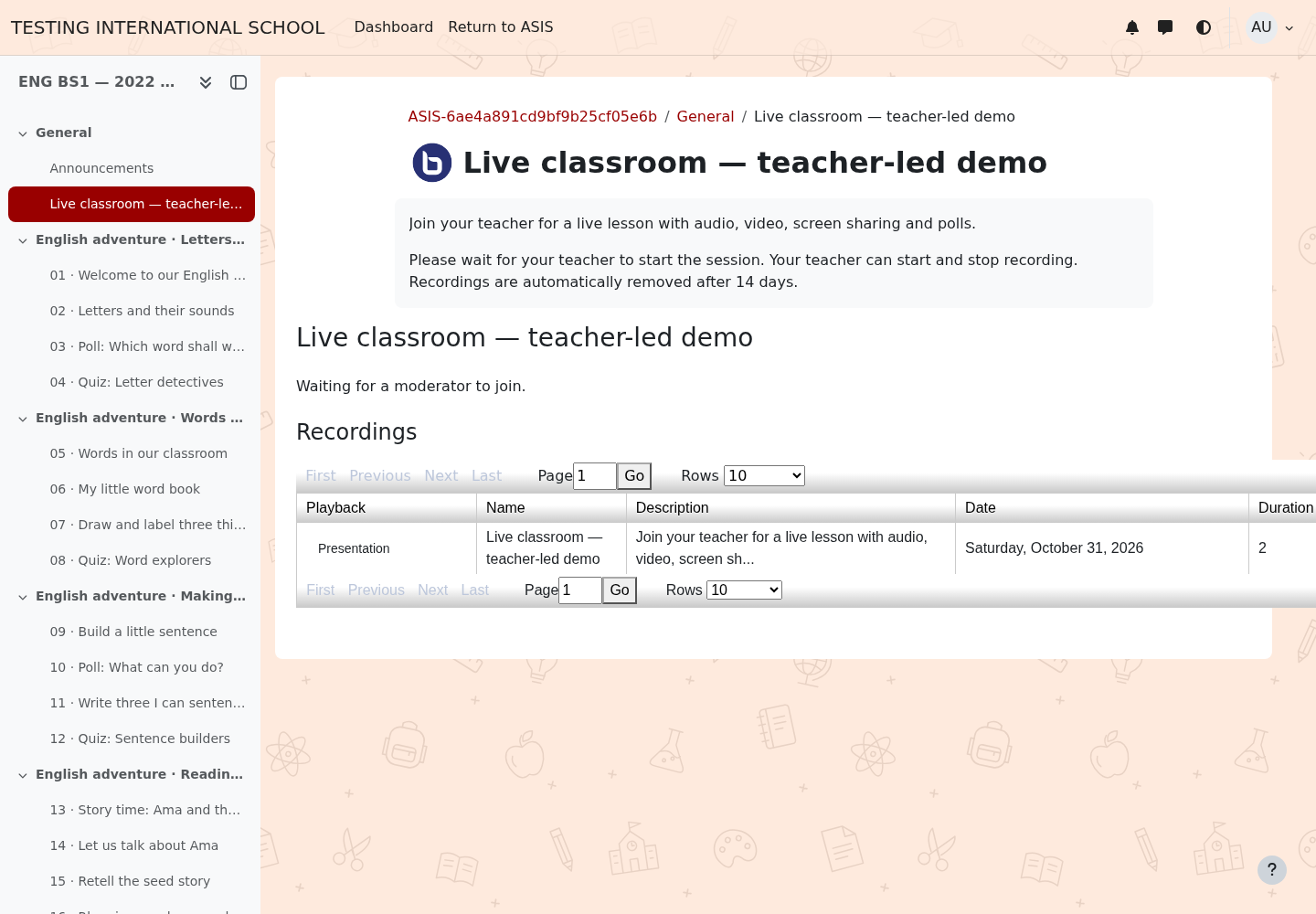Image resolution: width=1316 pixels, height=914 pixels.
Task: Open the help question mark button
Action: click(x=1271, y=870)
